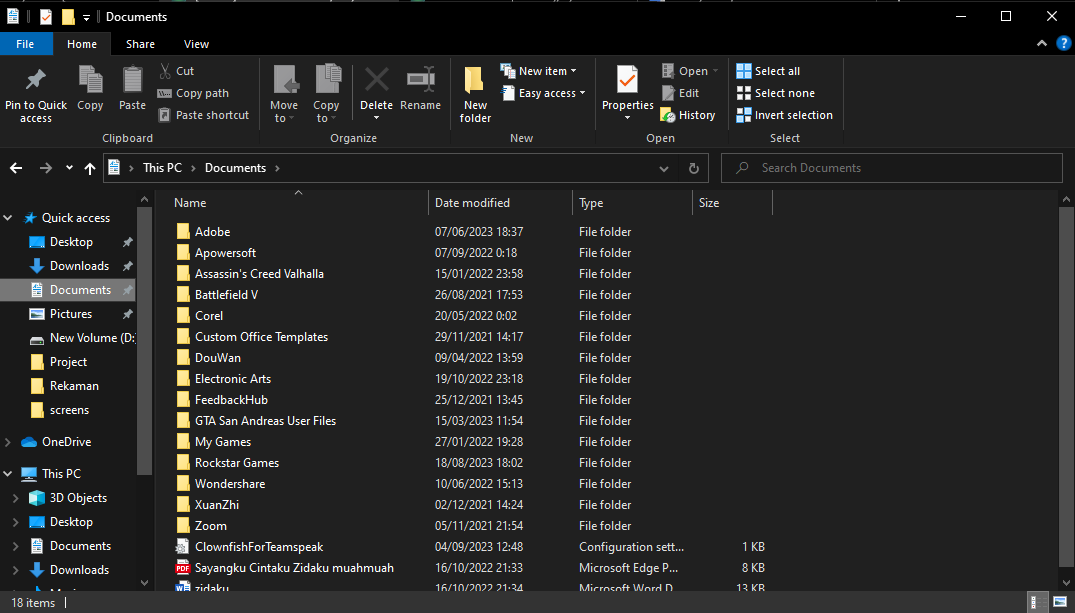Viewport: 1075px width, 613px height.
Task: Open file History from ribbon
Action: tap(688, 115)
